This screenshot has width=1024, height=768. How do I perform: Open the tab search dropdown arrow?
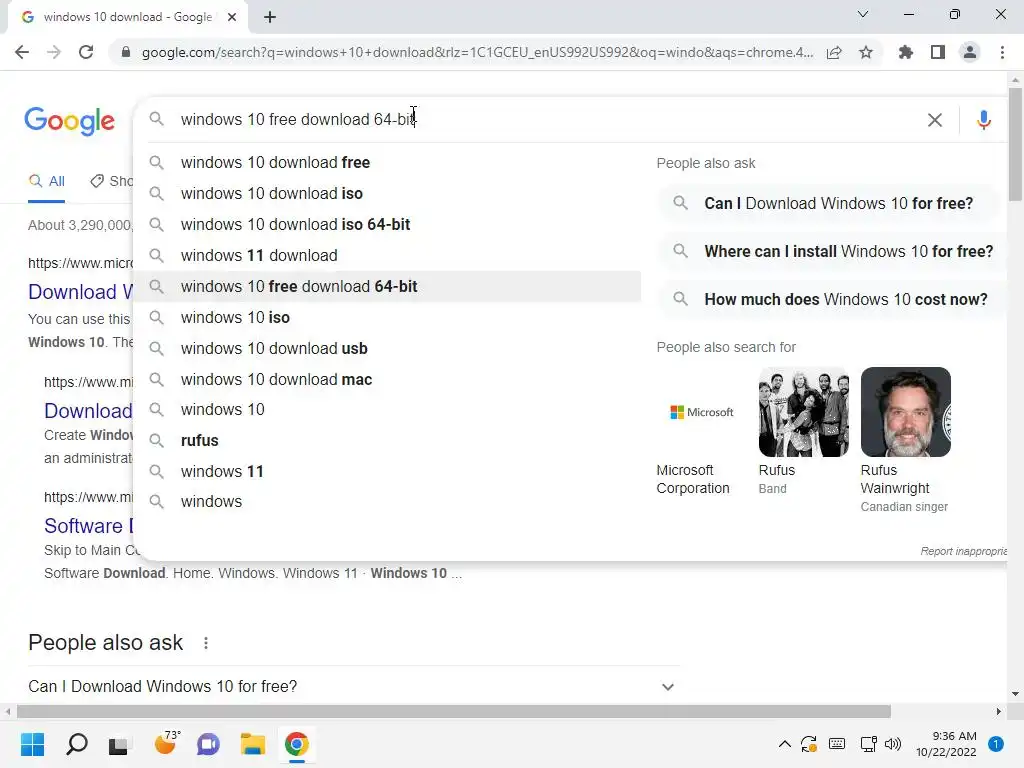(x=863, y=14)
